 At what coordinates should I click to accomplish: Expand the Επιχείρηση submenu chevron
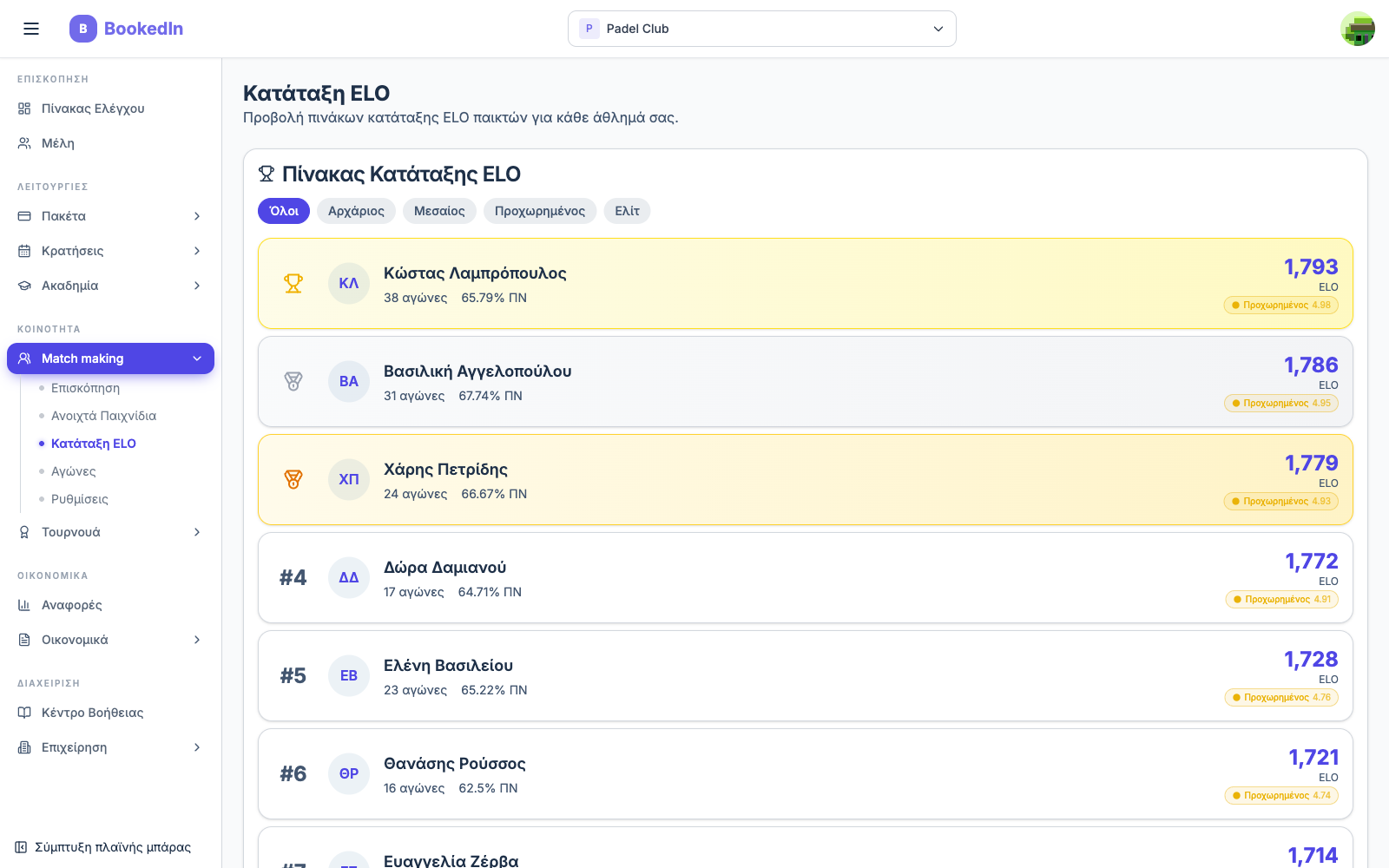tap(197, 747)
